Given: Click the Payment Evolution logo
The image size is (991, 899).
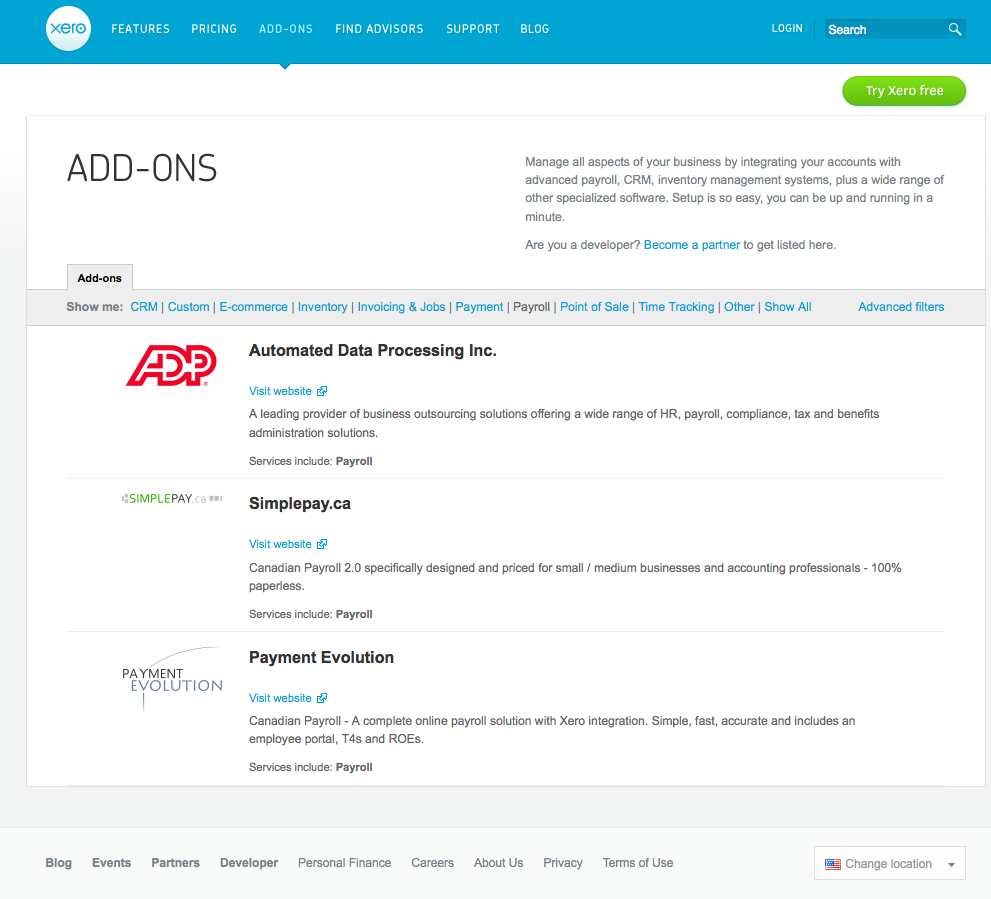Looking at the screenshot, I should click(171, 679).
